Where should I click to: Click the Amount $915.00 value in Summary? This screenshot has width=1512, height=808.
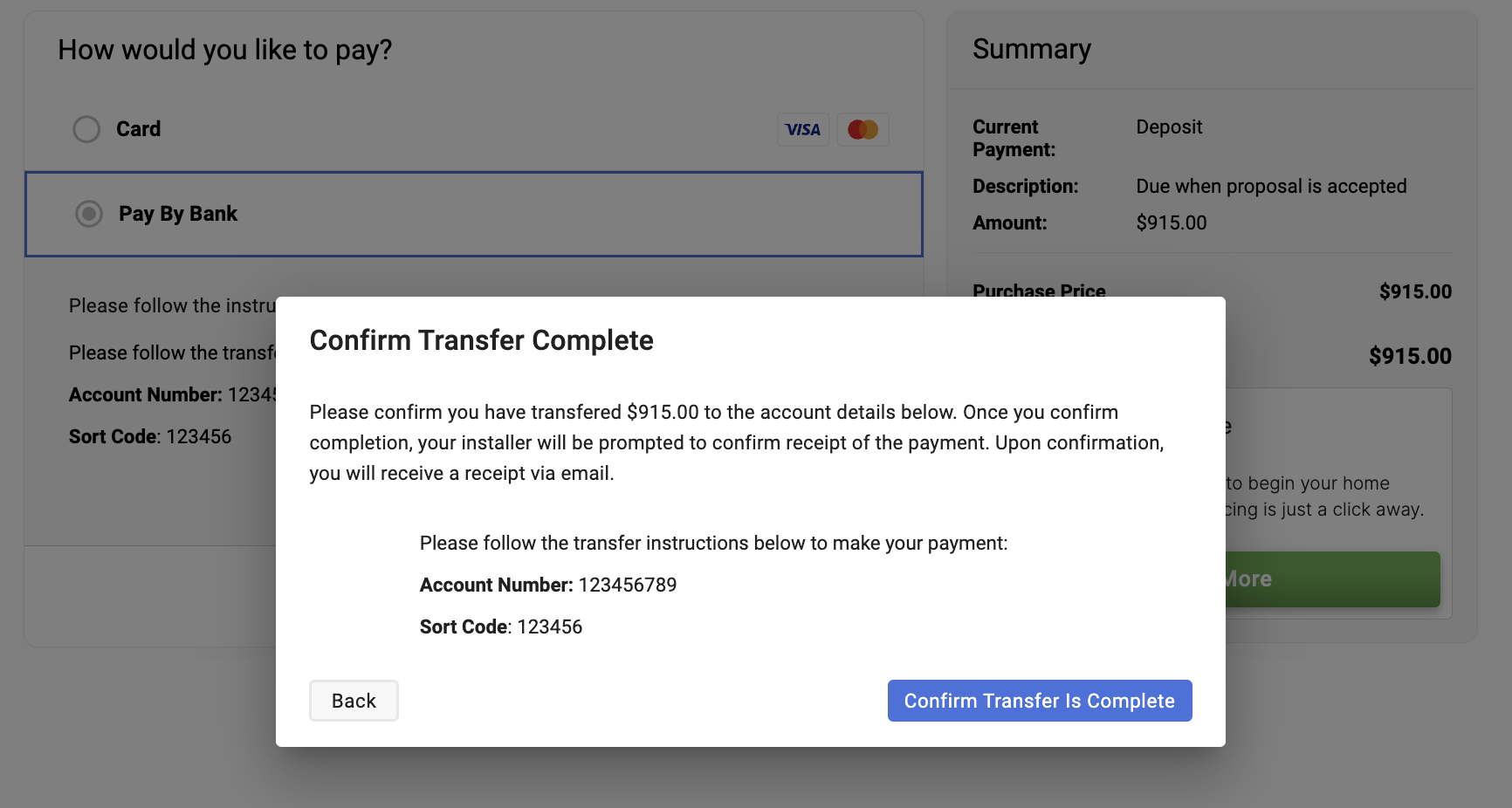[1172, 223]
